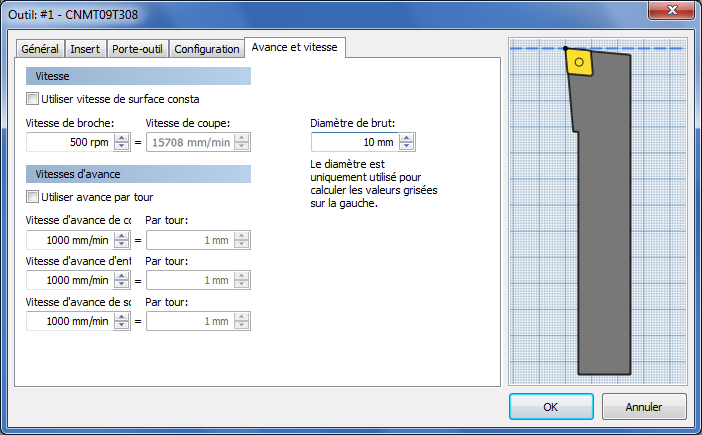The image size is (702, 435).
Task: Close the Outil dialog window
Action: (x=672, y=10)
